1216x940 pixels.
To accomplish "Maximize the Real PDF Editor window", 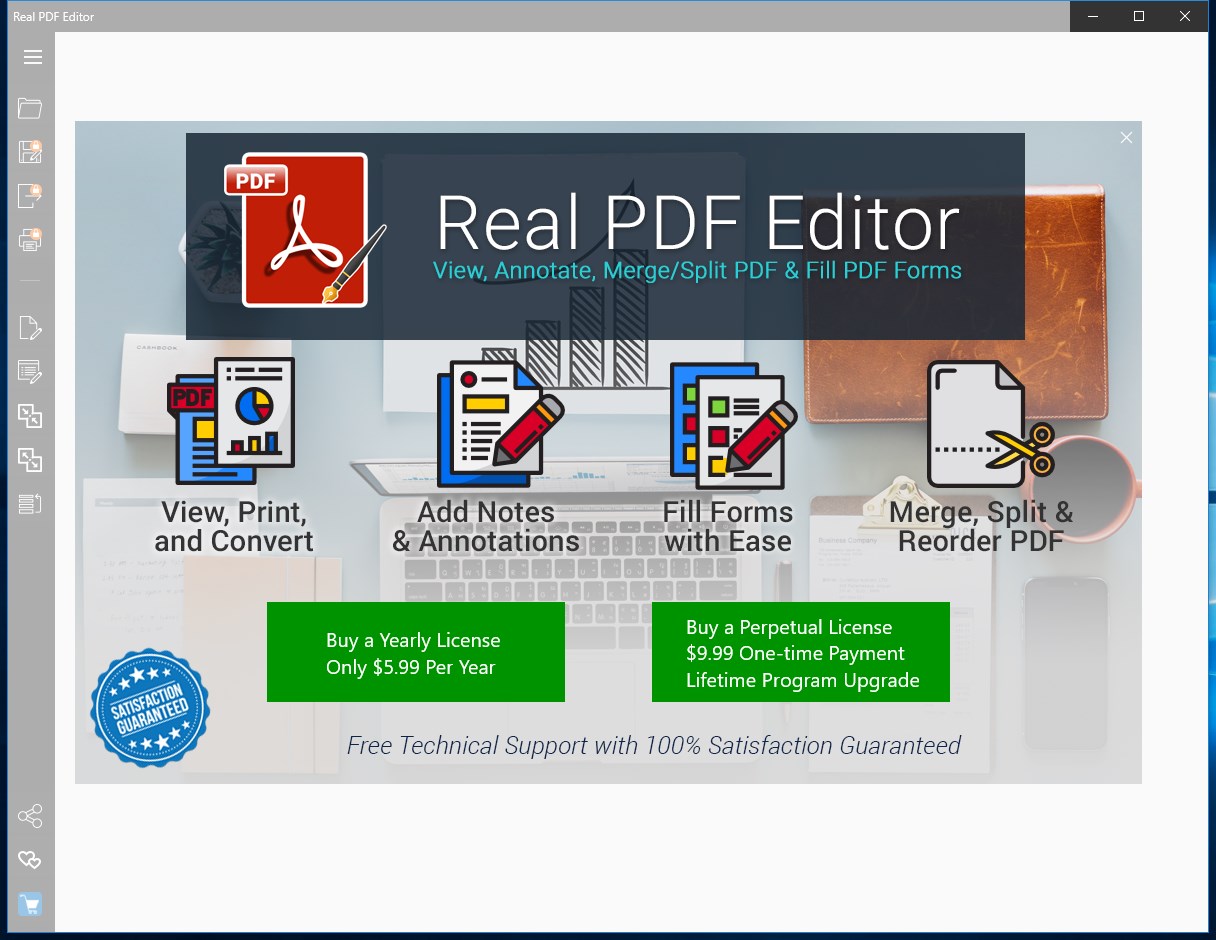I will 1138,16.
